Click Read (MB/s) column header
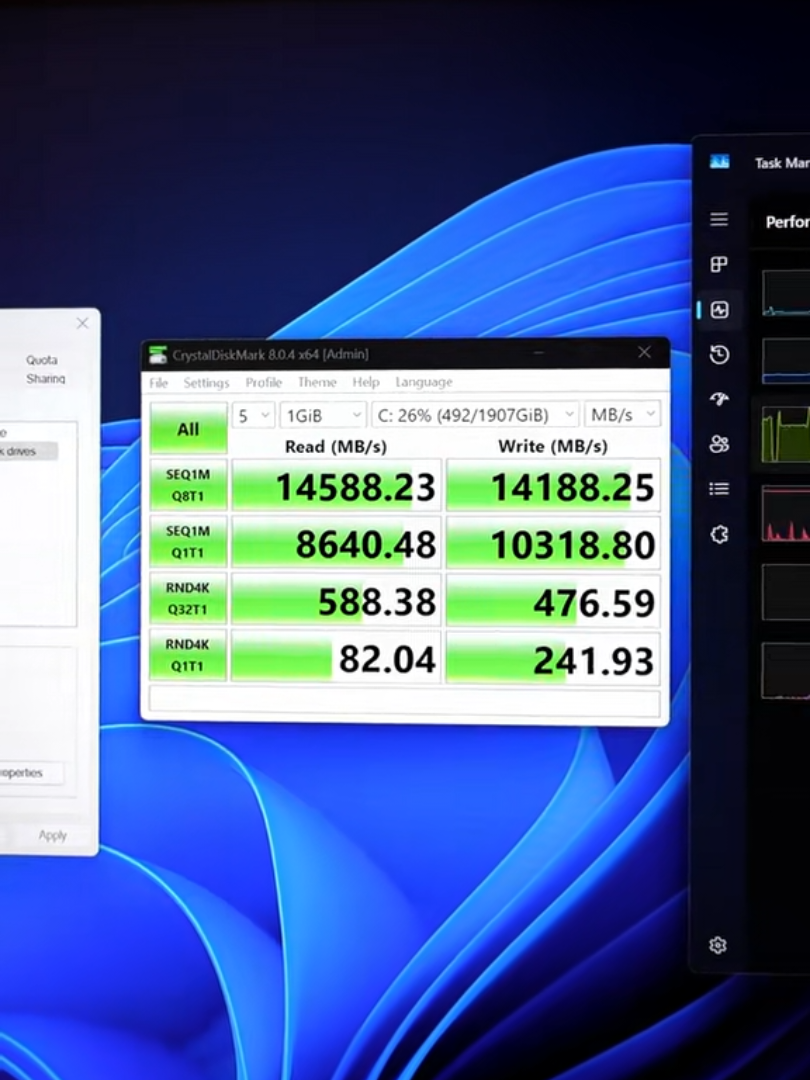Screen dimensions: 810x1080 (336, 446)
